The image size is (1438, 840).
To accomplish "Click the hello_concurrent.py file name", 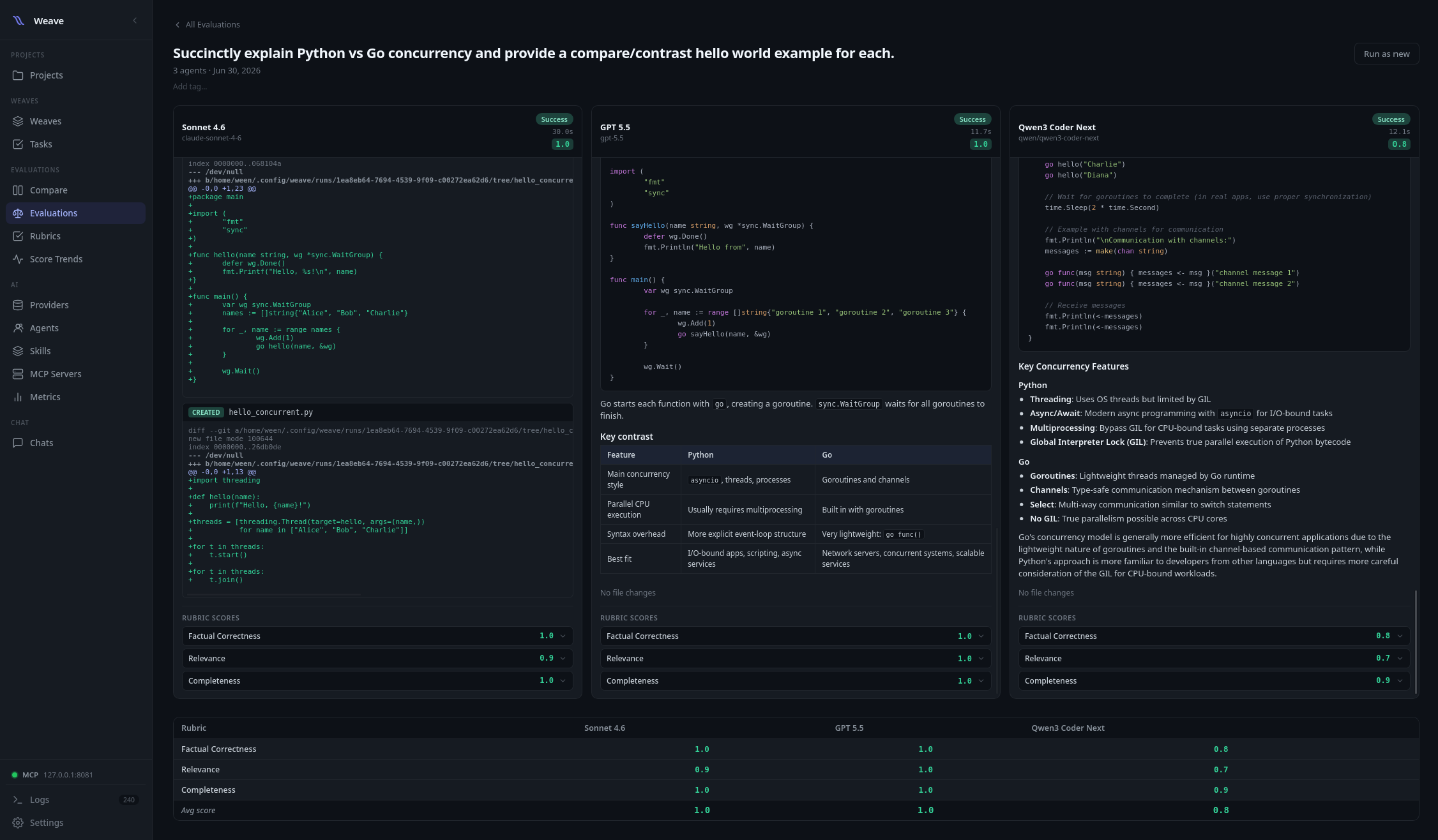I will point(271,412).
